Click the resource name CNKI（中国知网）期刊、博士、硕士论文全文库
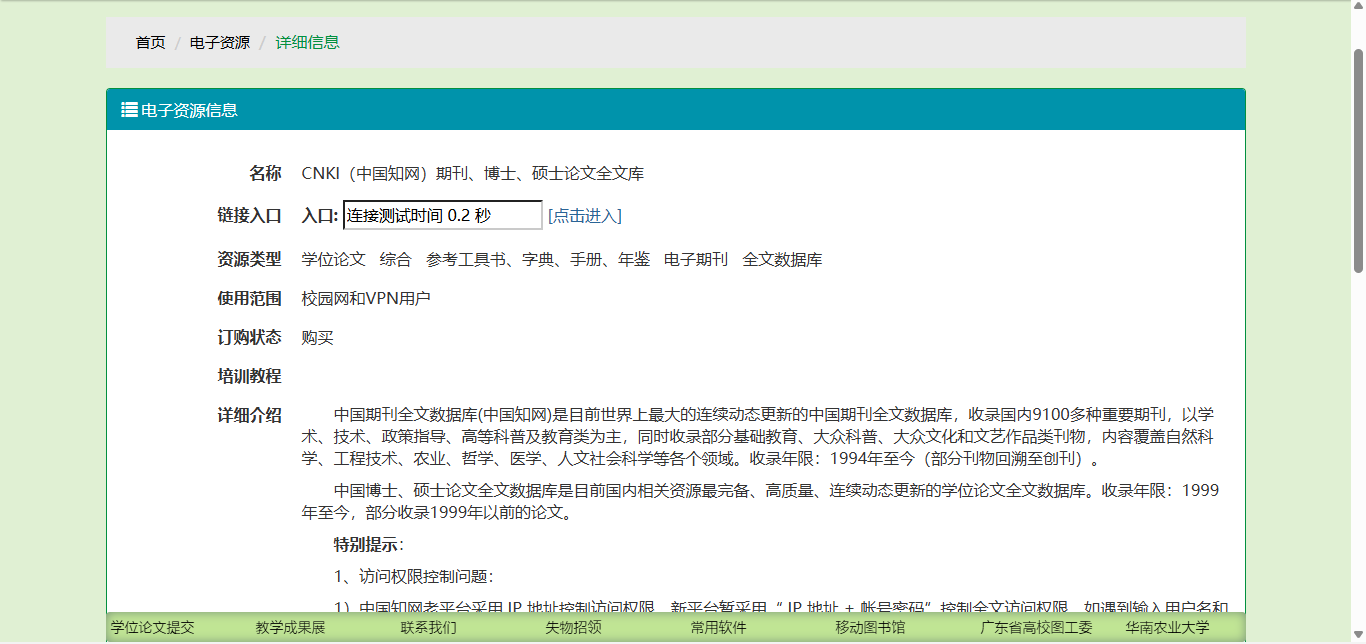This screenshot has width=1366, height=644. point(473,173)
